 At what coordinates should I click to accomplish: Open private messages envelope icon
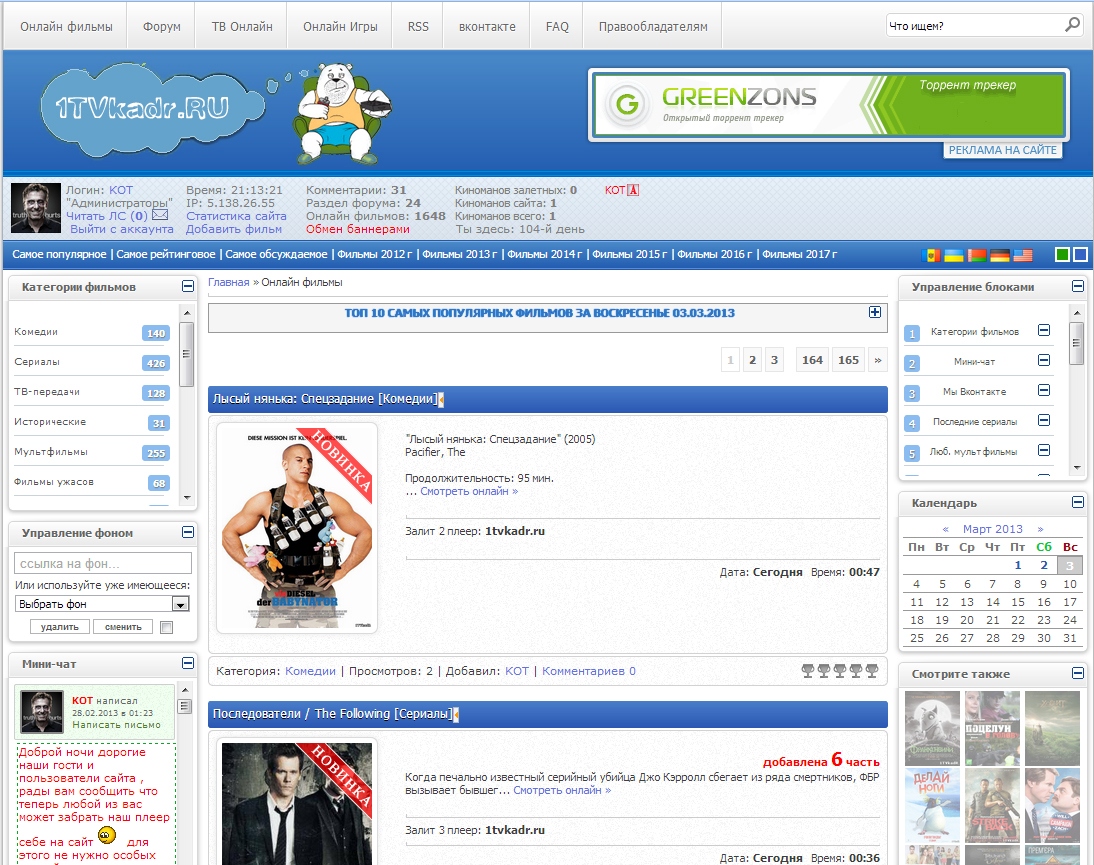(x=160, y=216)
